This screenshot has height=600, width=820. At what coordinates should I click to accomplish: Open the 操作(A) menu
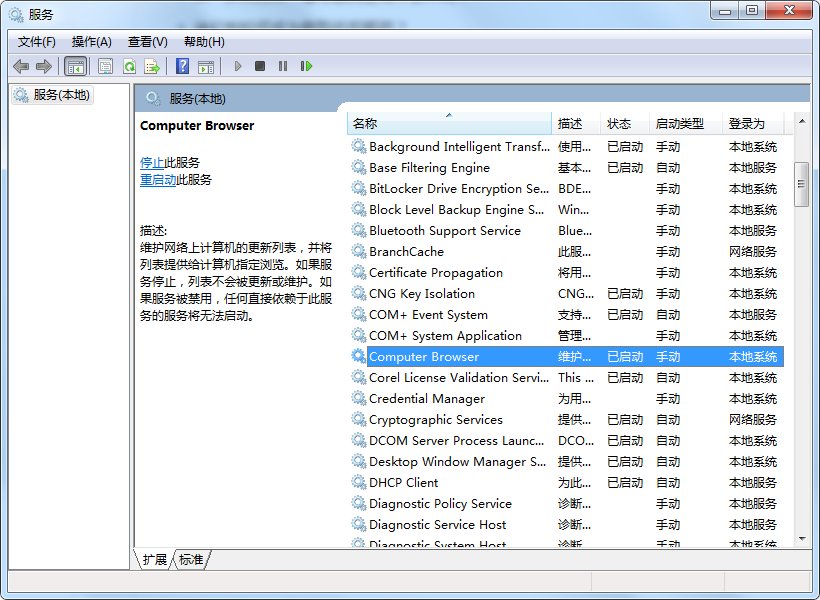[92, 41]
